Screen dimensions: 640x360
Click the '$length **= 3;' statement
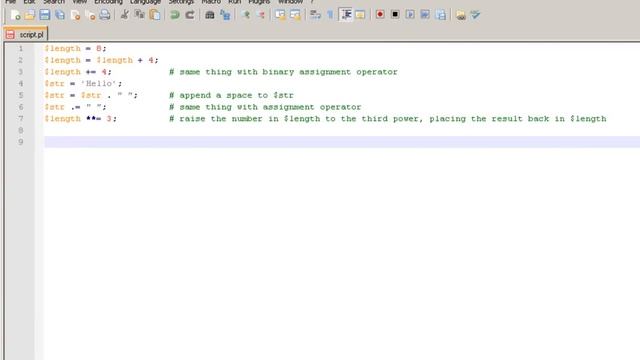(x=80, y=119)
